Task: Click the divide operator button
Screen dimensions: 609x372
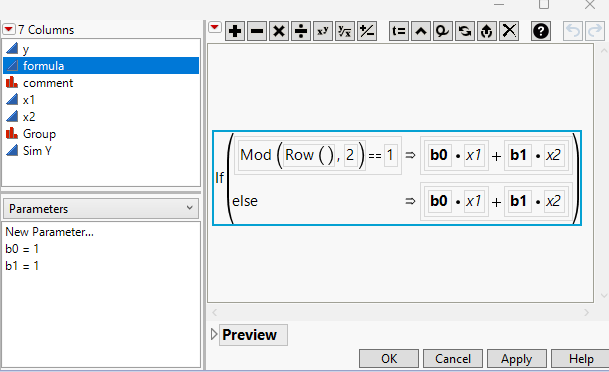Action: tap(301, 31)
